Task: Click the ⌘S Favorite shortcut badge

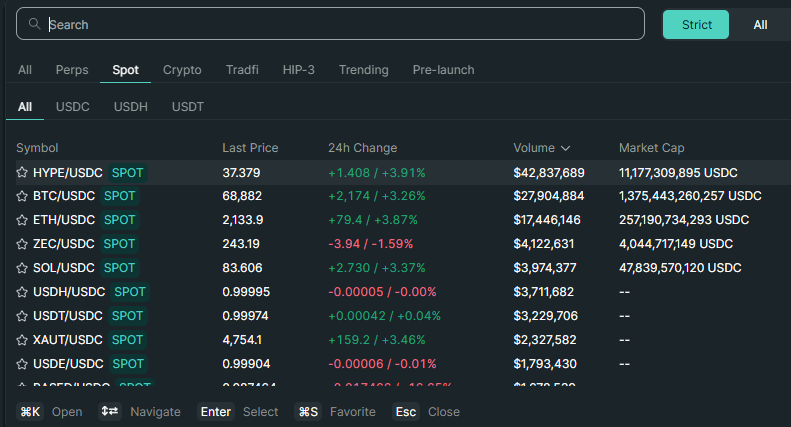Action: (308, 412)
